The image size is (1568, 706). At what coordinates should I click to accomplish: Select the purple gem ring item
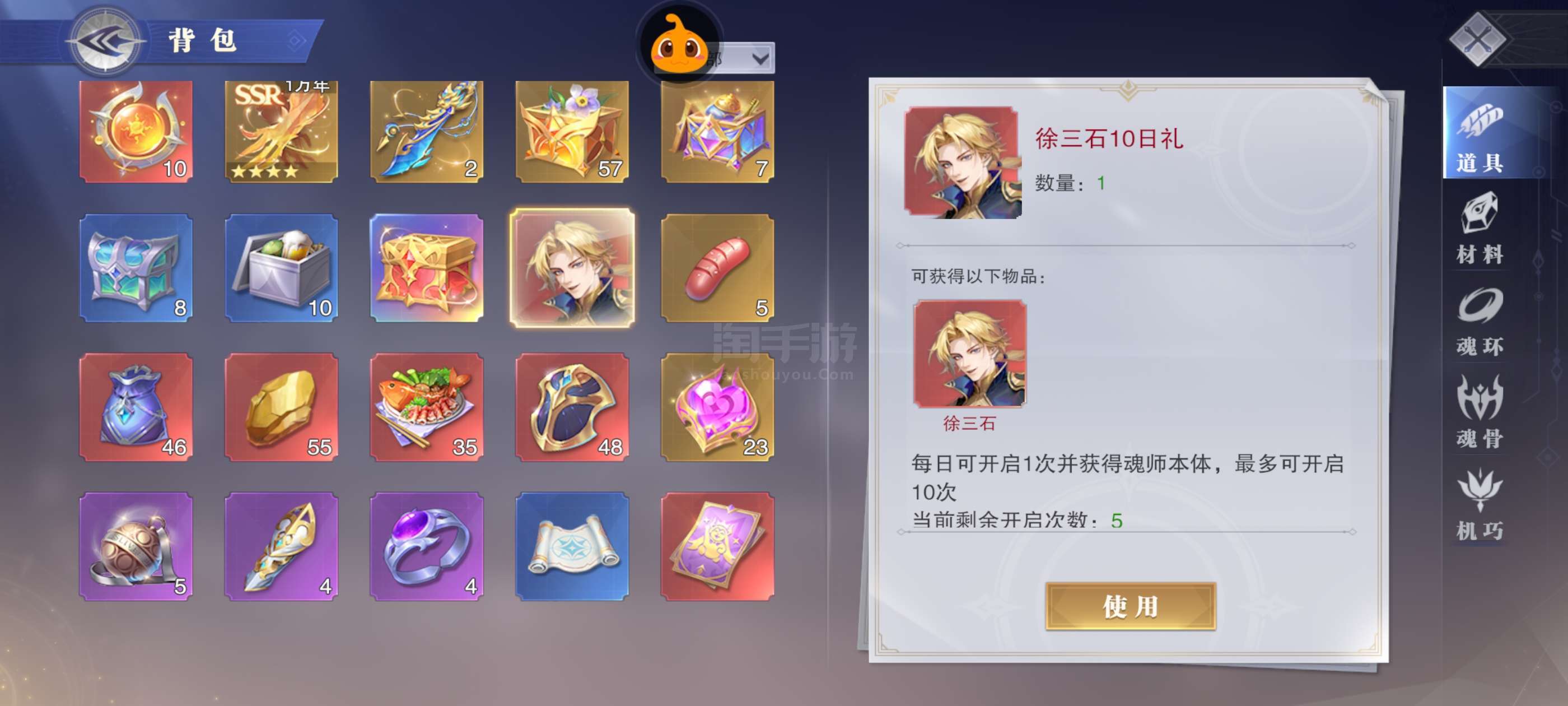pos(427,546)
